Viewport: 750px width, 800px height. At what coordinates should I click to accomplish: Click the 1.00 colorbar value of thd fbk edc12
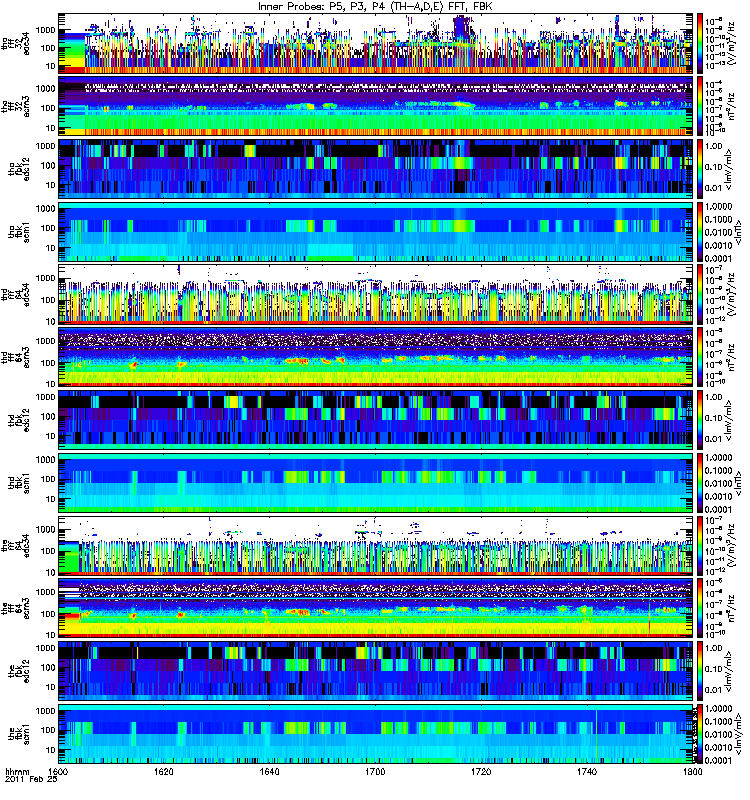pyautogui.click(x=713, y=397)
